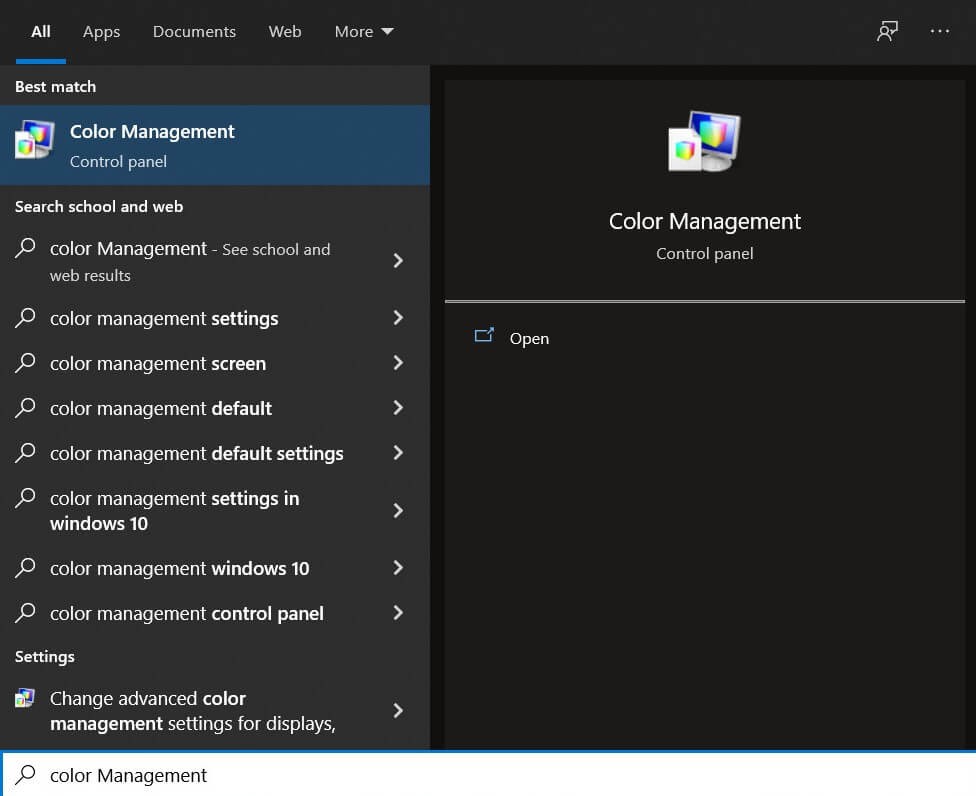The width and height of the screenshot is (976, 796).
Task: Click the ellipsis icon at top right
Action: click(x=940, y=31)
